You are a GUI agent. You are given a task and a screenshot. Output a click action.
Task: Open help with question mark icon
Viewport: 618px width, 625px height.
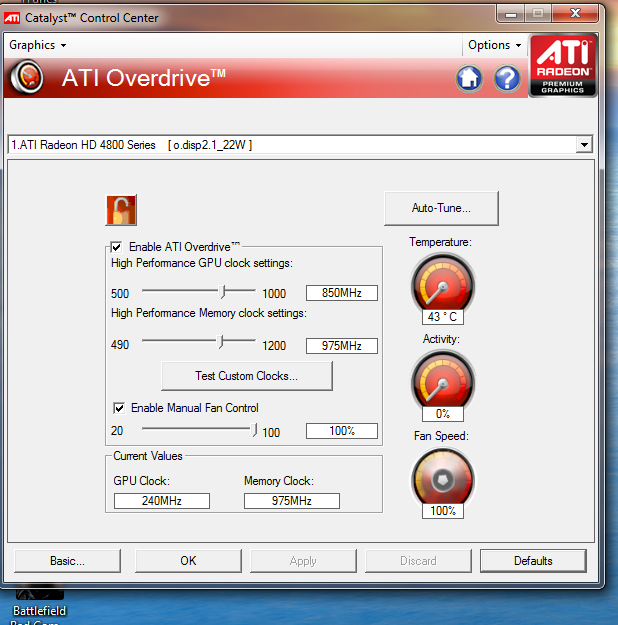click(507, 78)
